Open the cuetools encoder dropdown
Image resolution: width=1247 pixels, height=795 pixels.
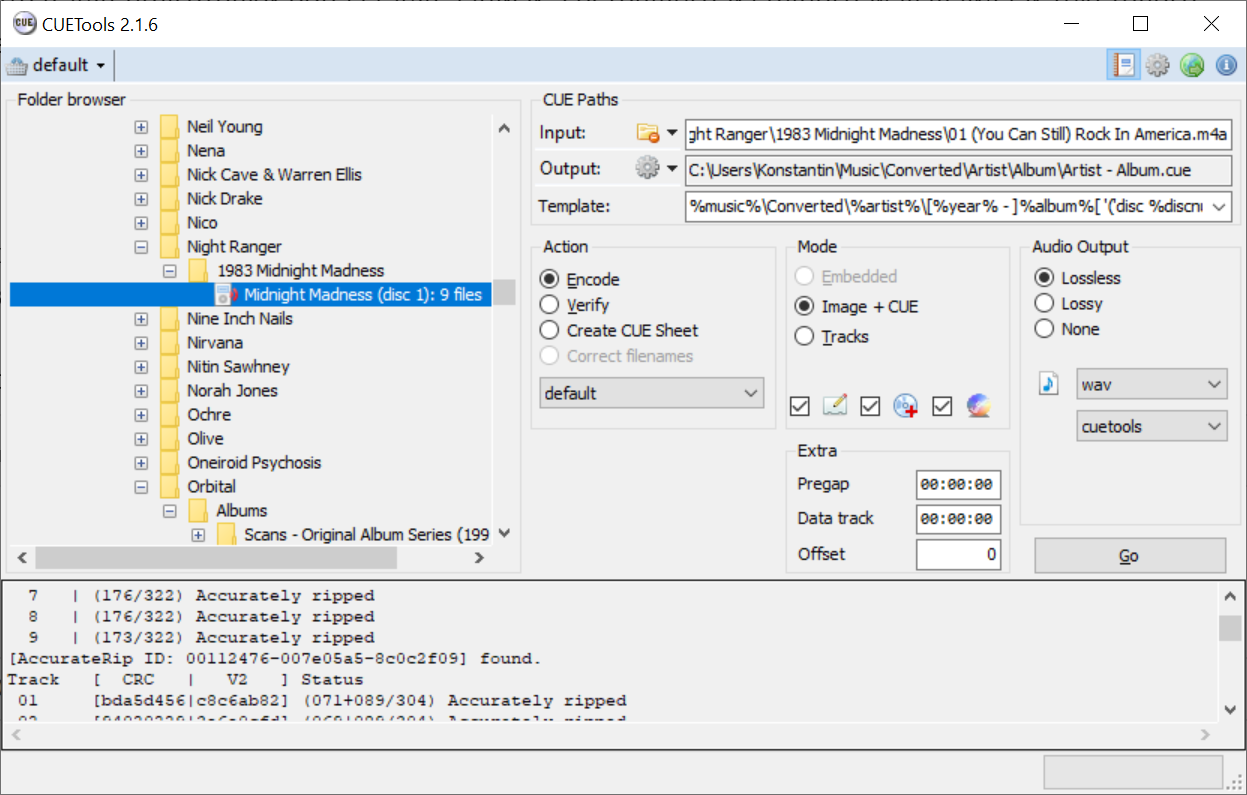[x=1151, y=426]
